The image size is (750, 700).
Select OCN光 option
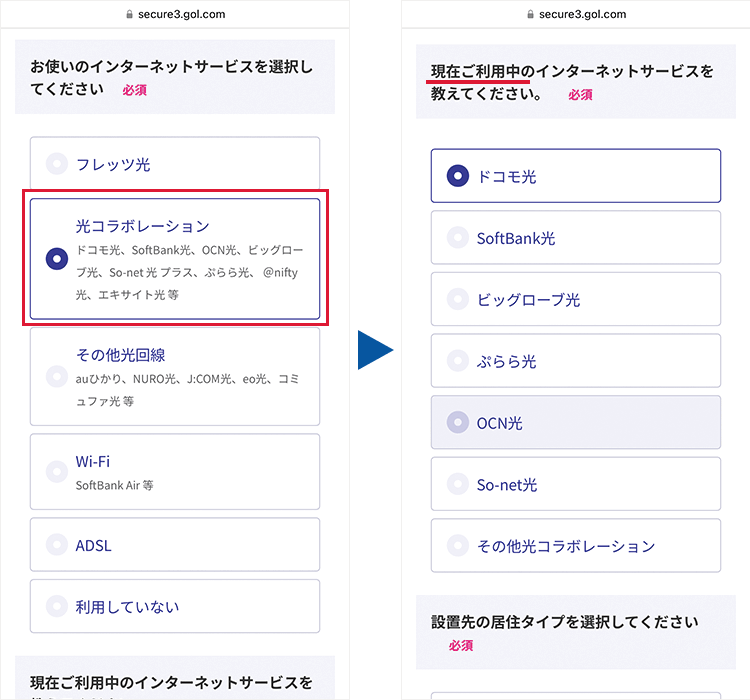pyautogui.click(x=575, y=422)
